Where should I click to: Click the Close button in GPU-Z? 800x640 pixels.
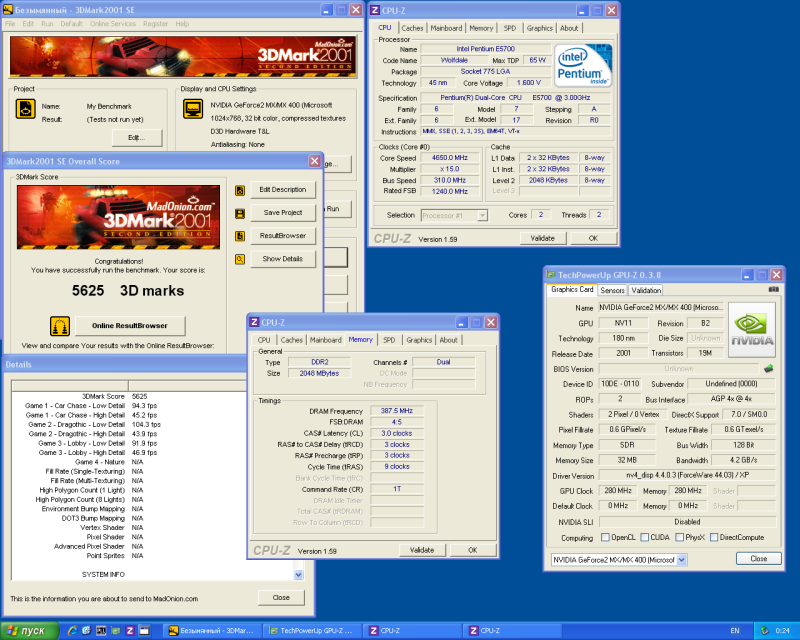[x=759, y=559]
